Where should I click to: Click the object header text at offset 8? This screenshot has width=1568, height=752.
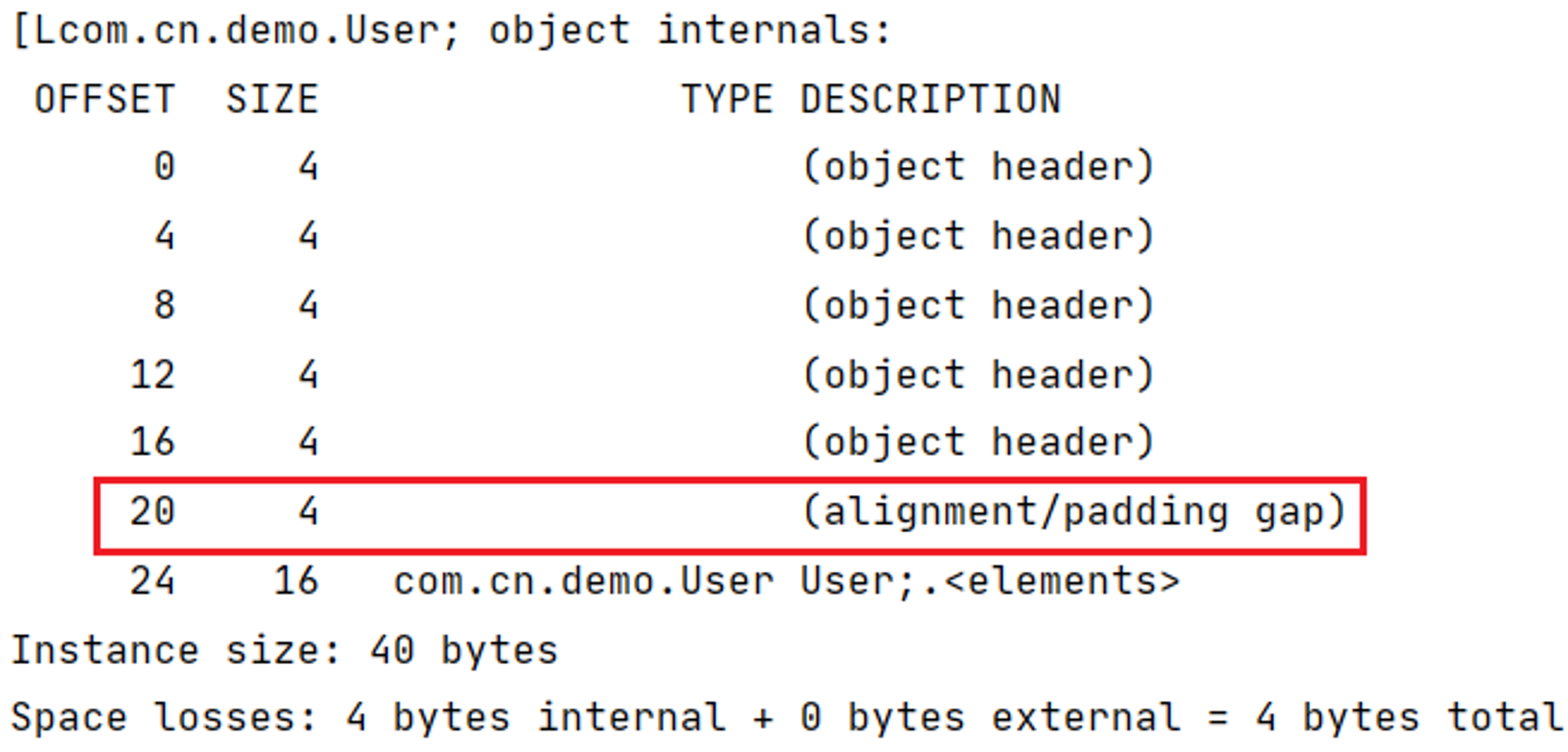pyautogui.click(x=978, y=304)
